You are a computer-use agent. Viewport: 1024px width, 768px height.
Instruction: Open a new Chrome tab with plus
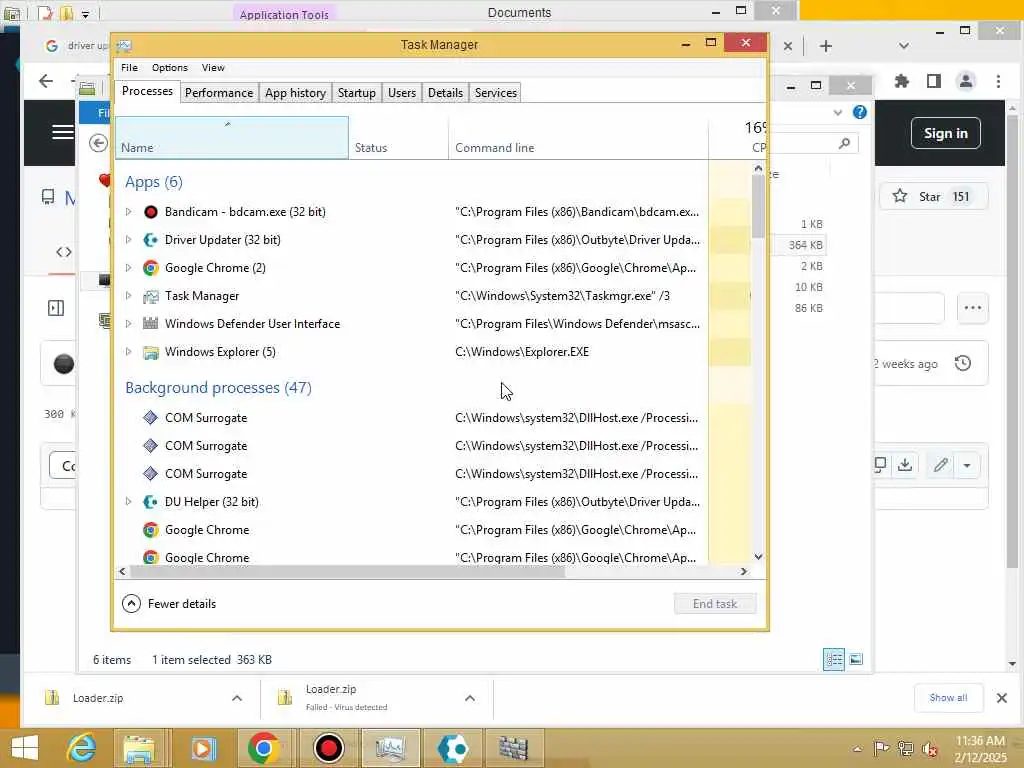click(x=825, y=46)
